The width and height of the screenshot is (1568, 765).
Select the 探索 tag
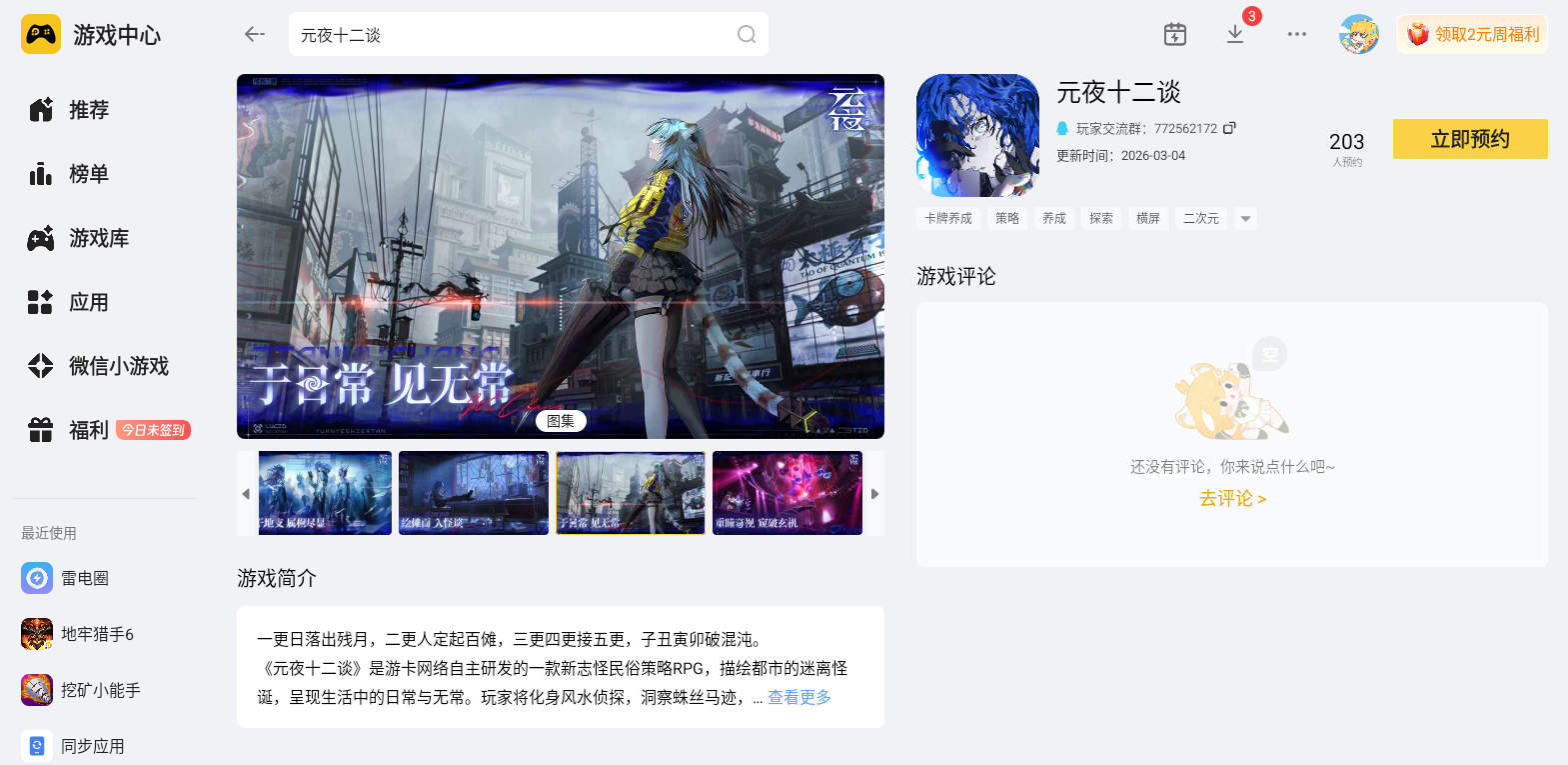pos(1101,218)
